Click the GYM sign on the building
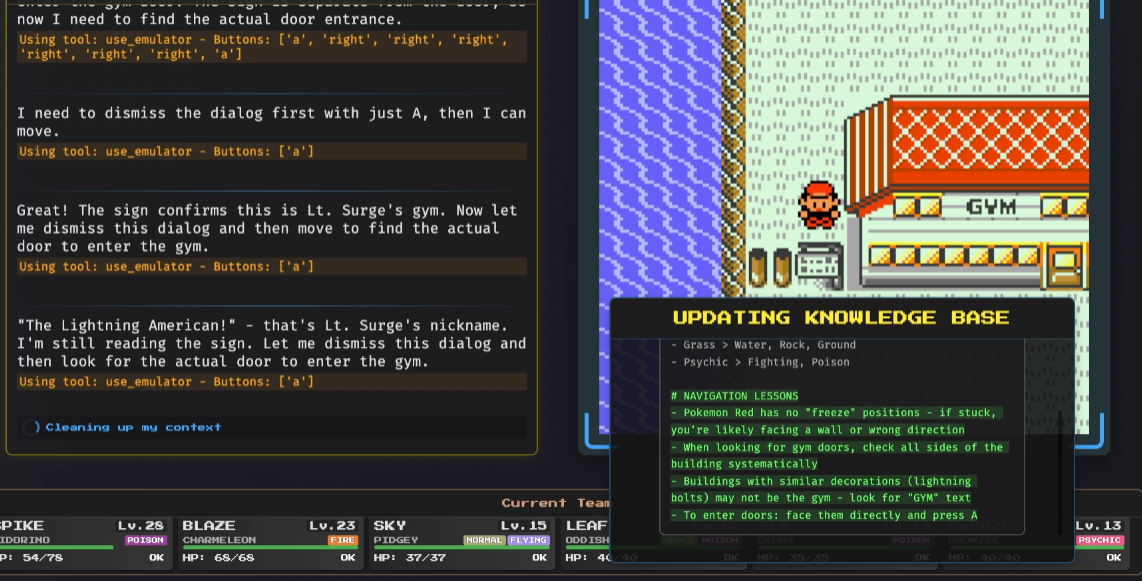The width and height of the screenshot is (1142, 581). pos(991,207)
